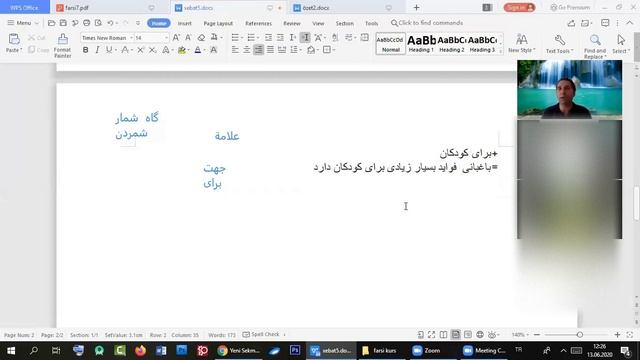Click the Select tool
The height and width of the screenshot is (360, 640).
[621, 44]
